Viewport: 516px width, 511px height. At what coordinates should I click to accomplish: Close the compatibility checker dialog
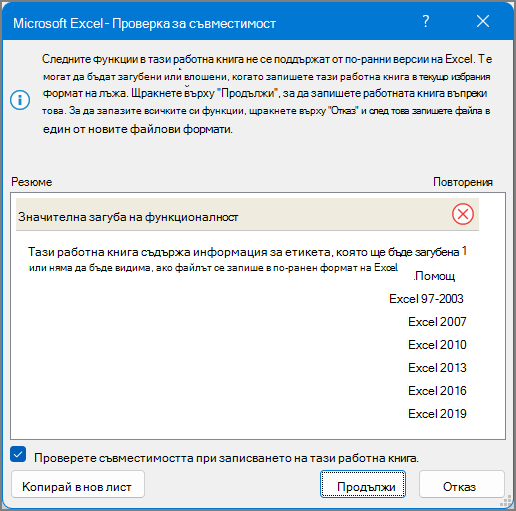pos(483,22)
